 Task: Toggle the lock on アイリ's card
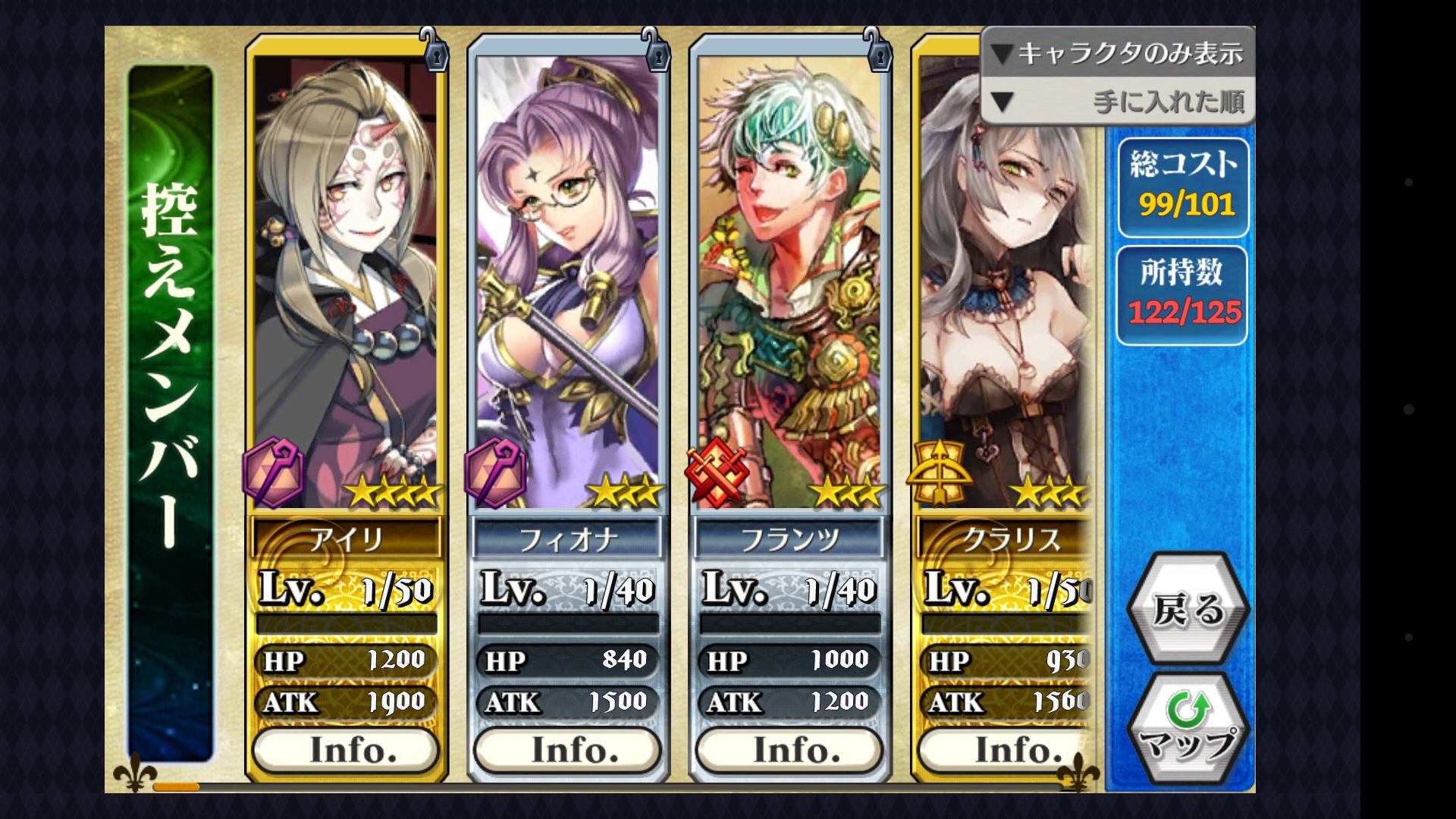tap(434, 50)
